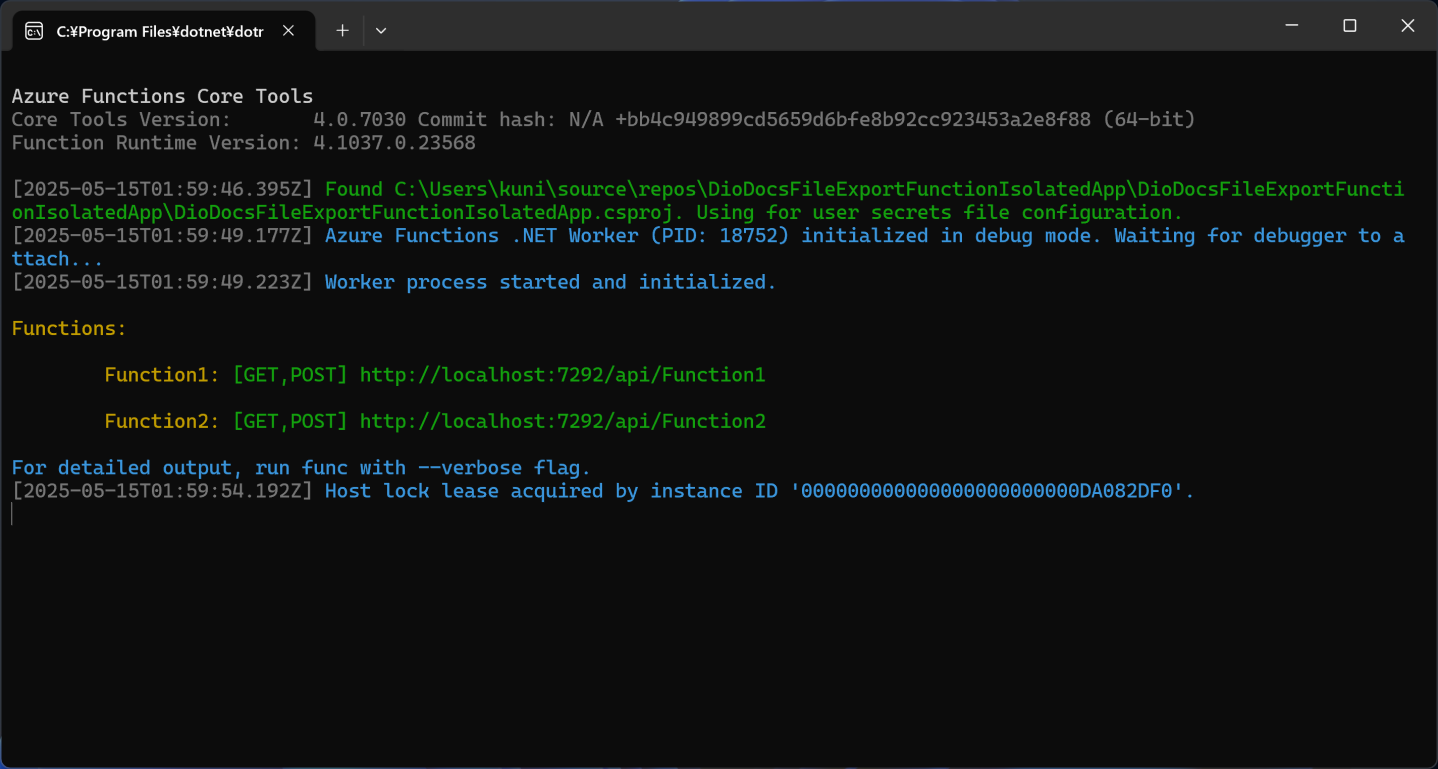This screenshot has height=769, width=1438.
Task: Select the C:¥Program Files¥dotnet tab title
Action: (x=160, y=31)
